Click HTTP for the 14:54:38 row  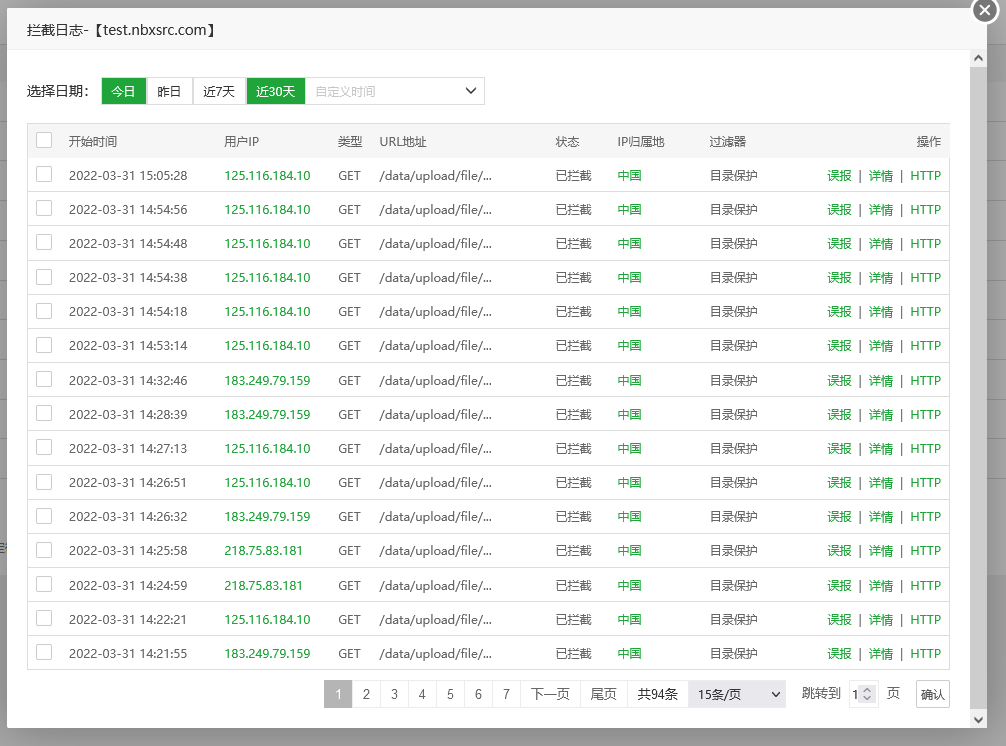click(926, 278)
